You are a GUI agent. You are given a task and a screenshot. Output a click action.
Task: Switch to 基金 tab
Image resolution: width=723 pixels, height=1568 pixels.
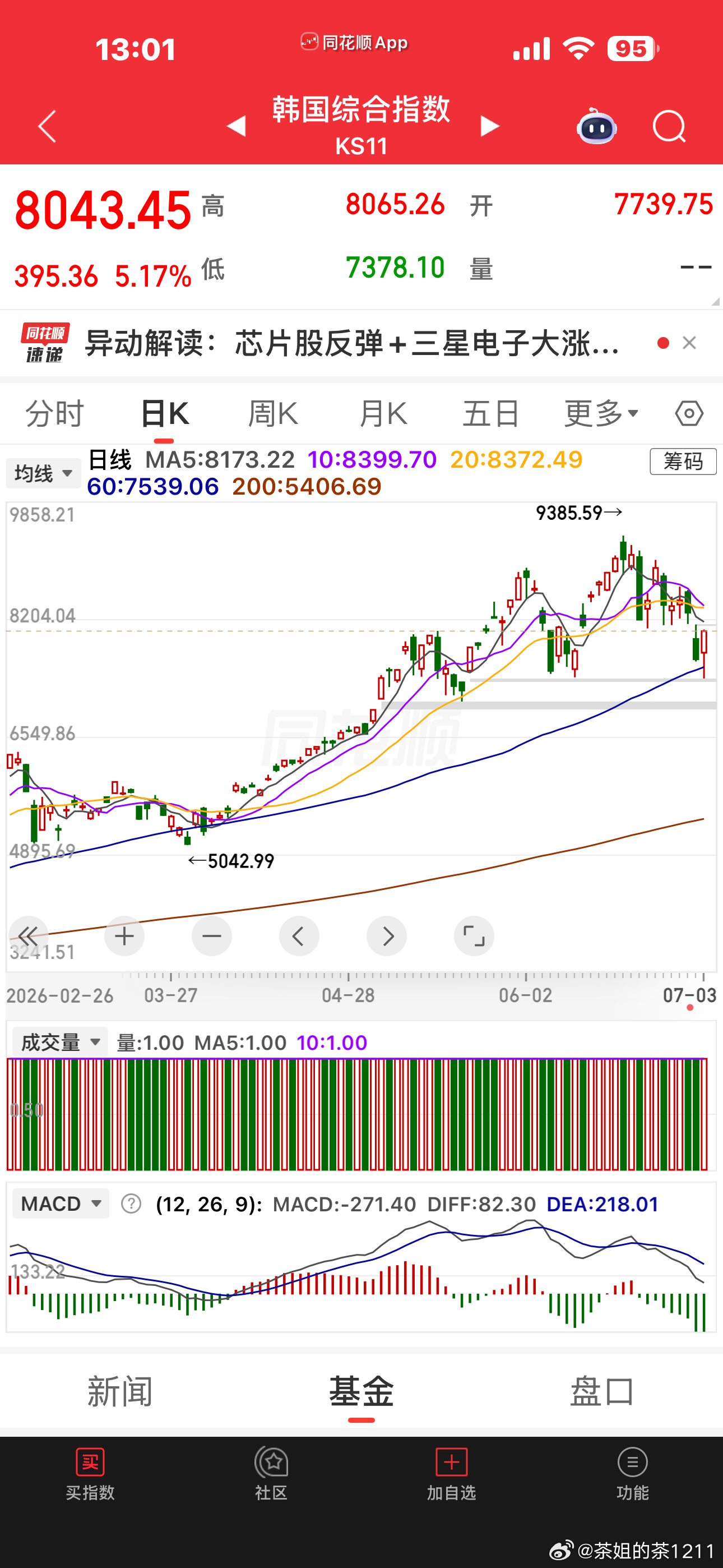[x=361, y=1391]
